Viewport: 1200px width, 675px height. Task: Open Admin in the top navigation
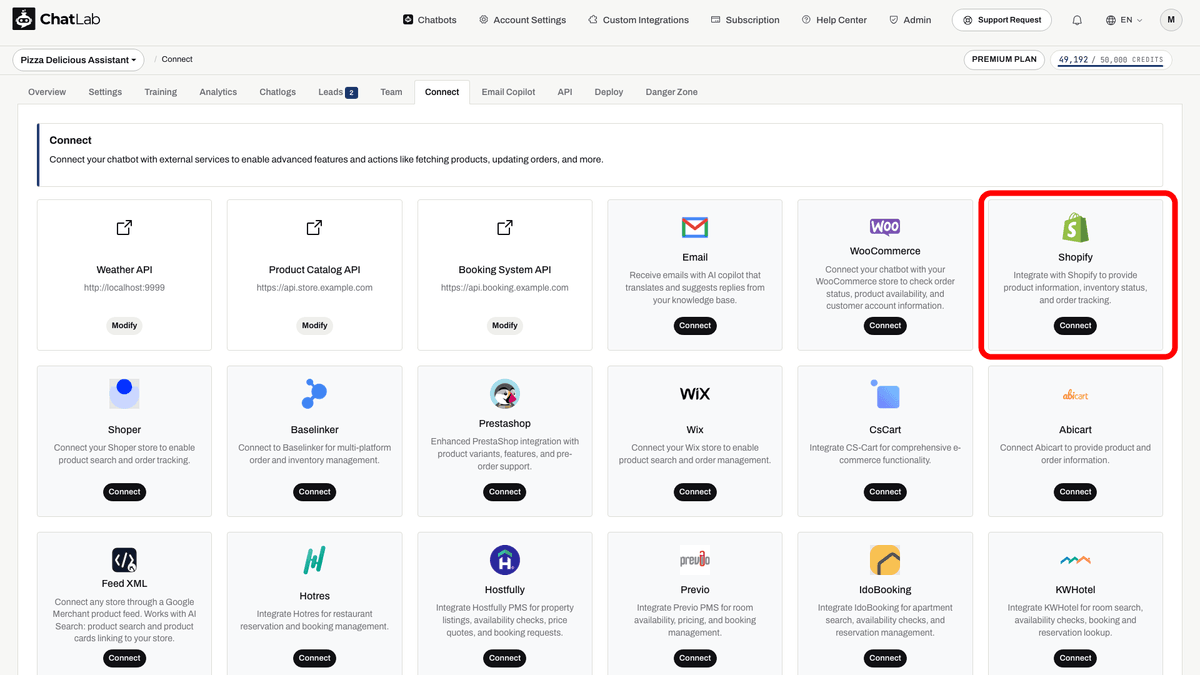pyautogui.click(x=910, y=20)
